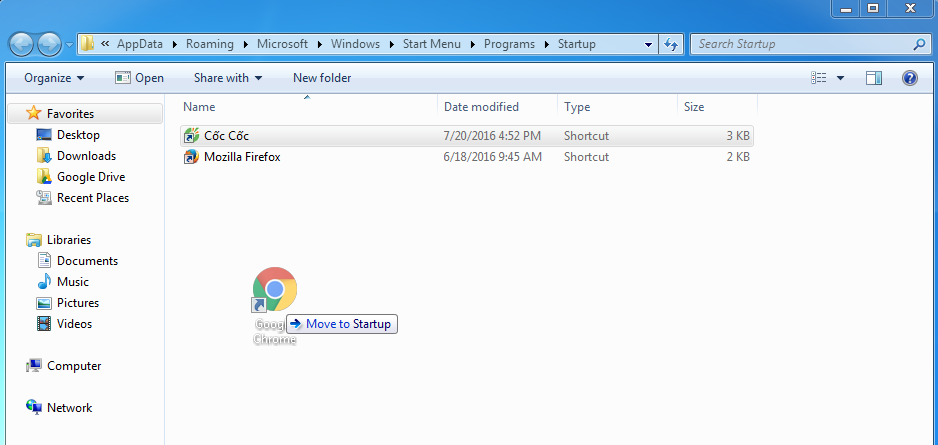
Task: Click the New folder button
Action: 322,78
